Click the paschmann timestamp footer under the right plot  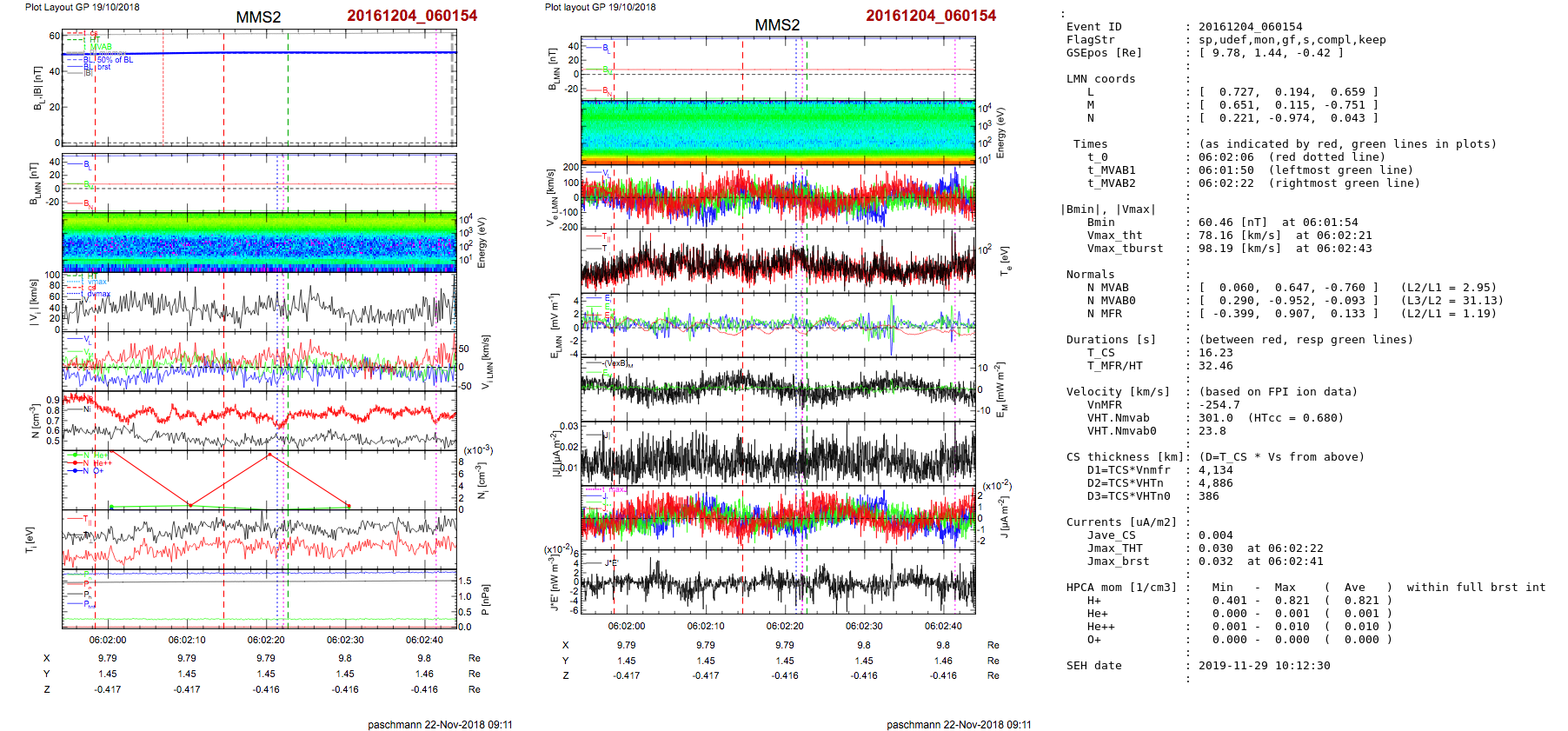(959, 724)
